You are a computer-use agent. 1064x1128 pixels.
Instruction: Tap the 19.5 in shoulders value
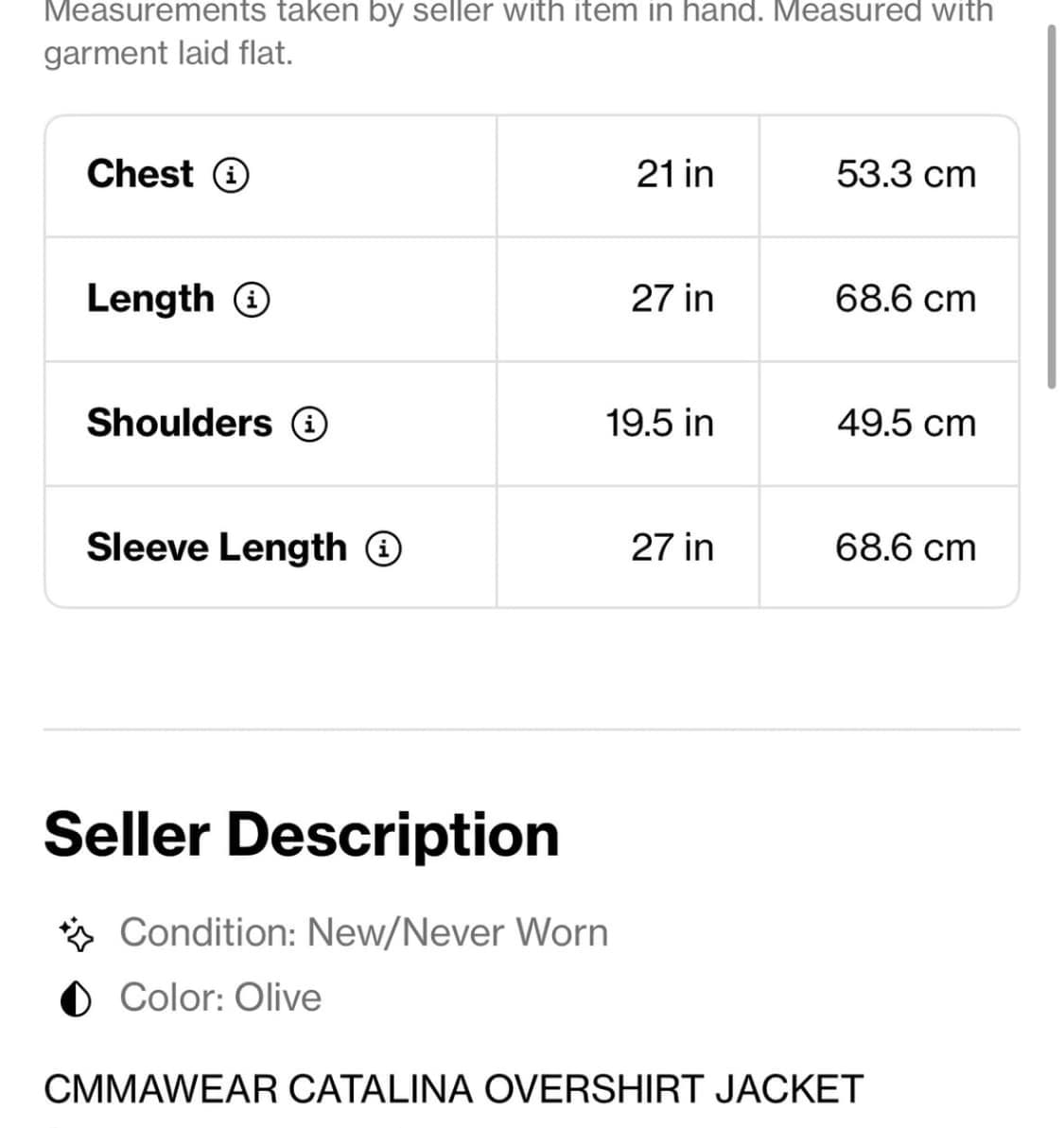pos(659,423)
